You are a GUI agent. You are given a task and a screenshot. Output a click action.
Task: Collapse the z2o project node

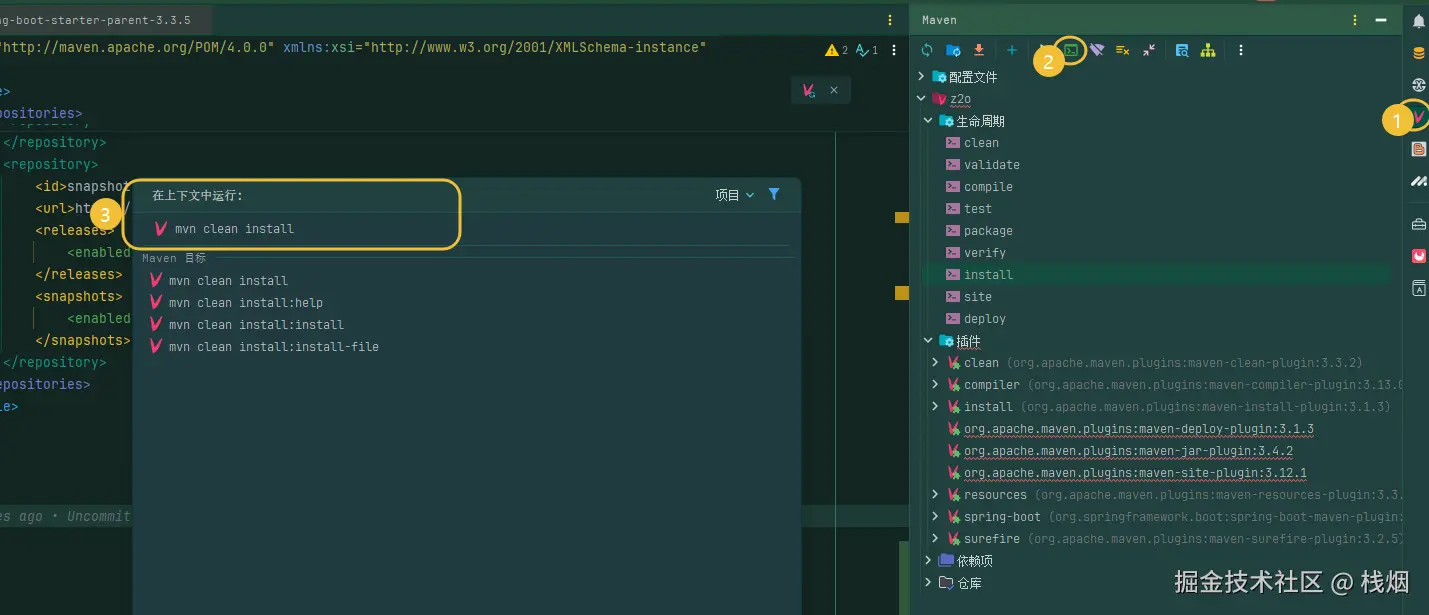point(922,99)
